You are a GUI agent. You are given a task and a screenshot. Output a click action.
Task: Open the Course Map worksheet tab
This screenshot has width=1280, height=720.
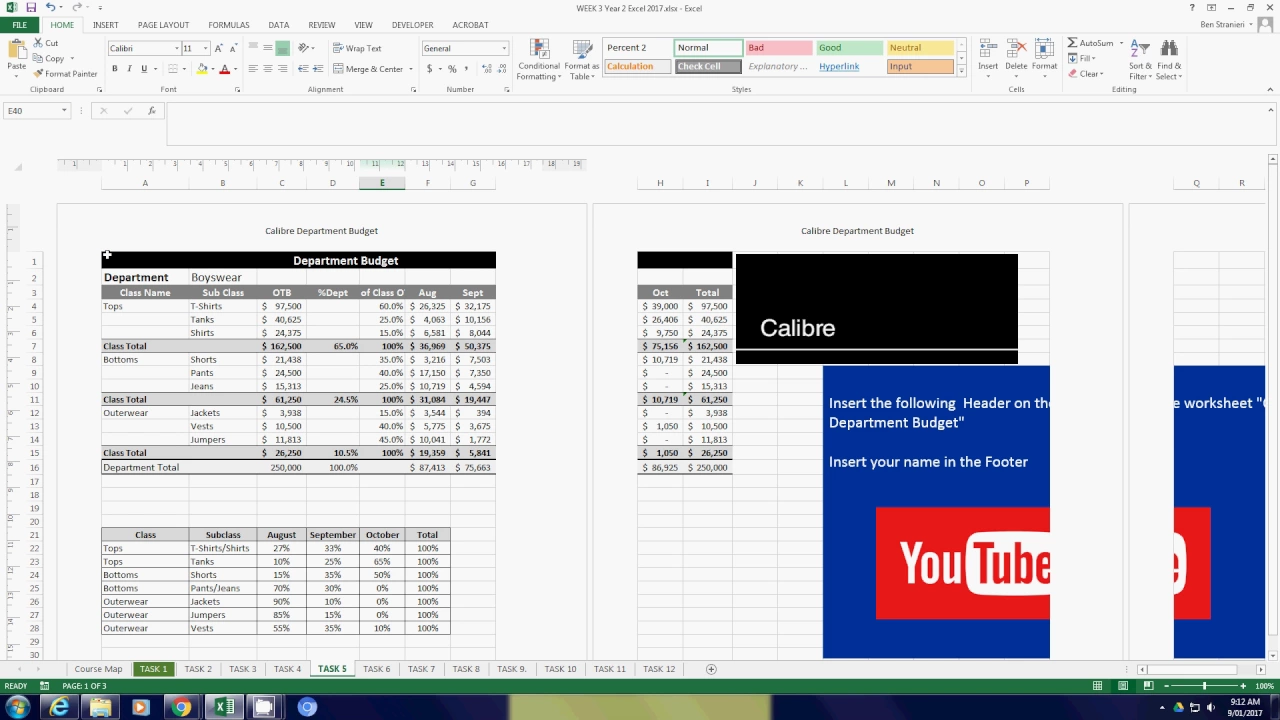98,669
